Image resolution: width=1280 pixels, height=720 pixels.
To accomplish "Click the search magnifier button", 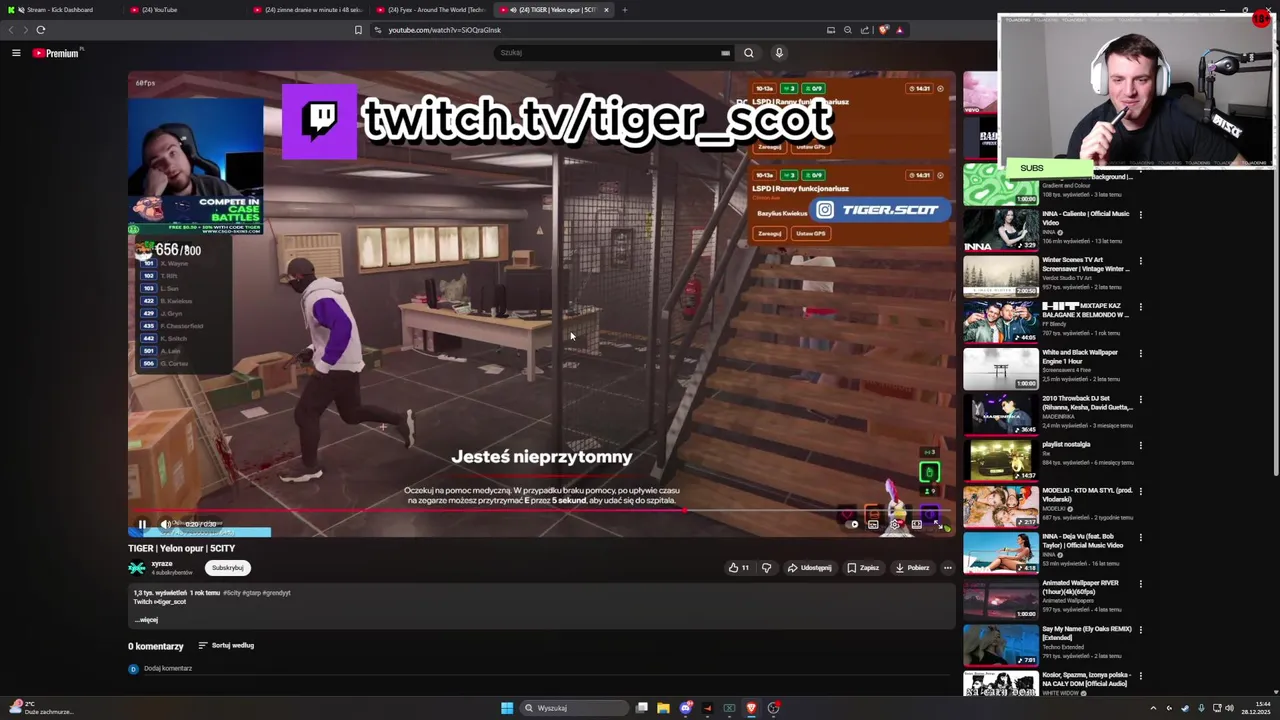I will pyautogui.click(x=748, y=53).
